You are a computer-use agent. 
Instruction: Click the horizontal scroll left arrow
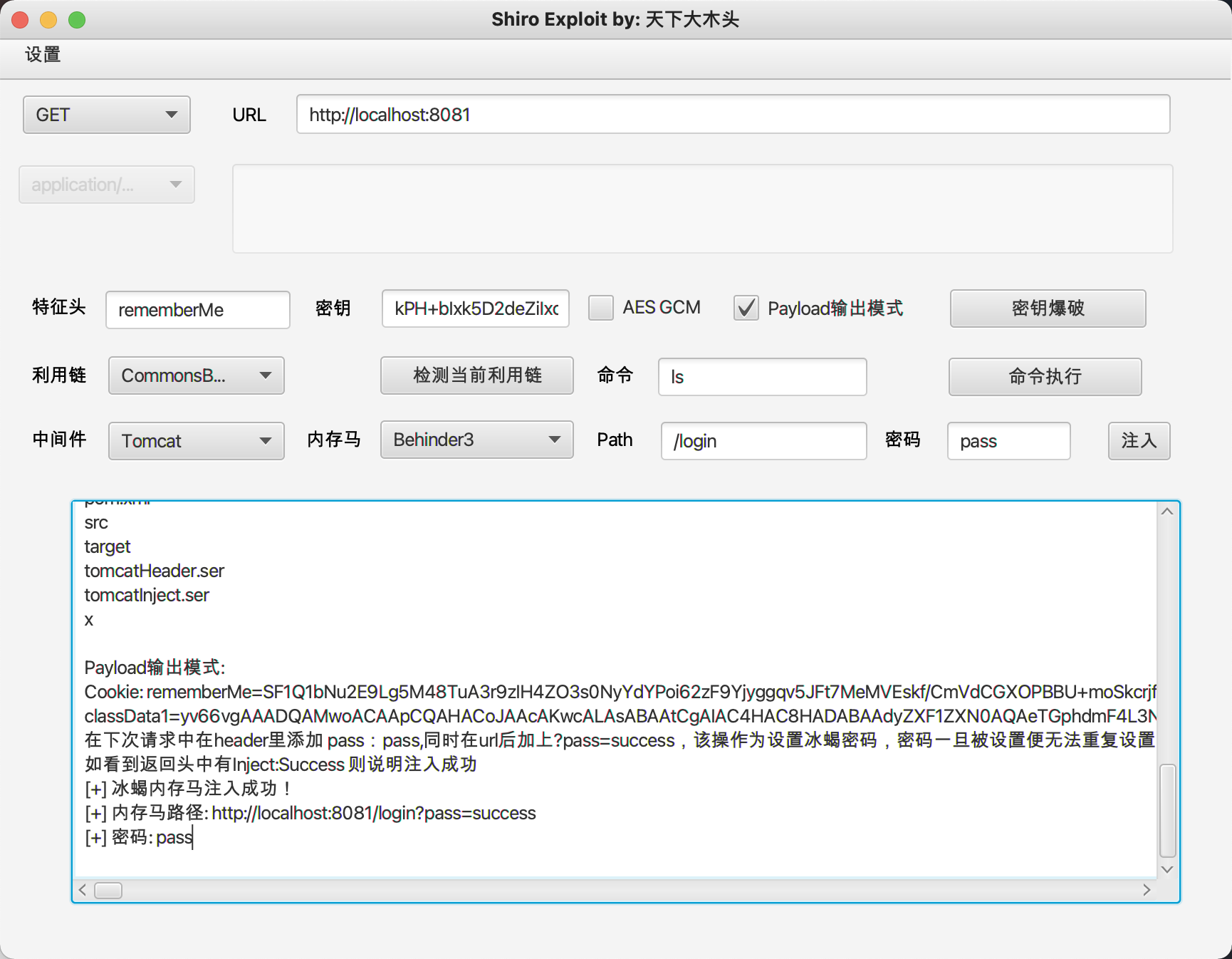(x=83, y=890)
